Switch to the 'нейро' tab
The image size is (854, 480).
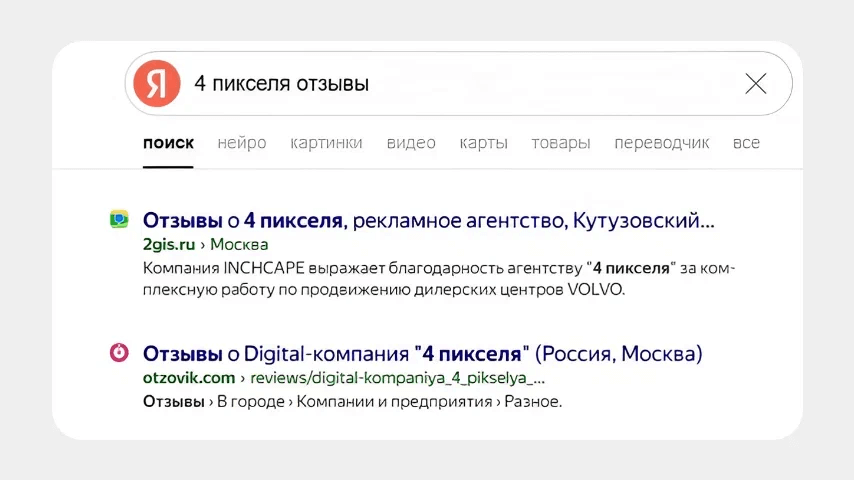pyautogui.click(x=242, y=143)
